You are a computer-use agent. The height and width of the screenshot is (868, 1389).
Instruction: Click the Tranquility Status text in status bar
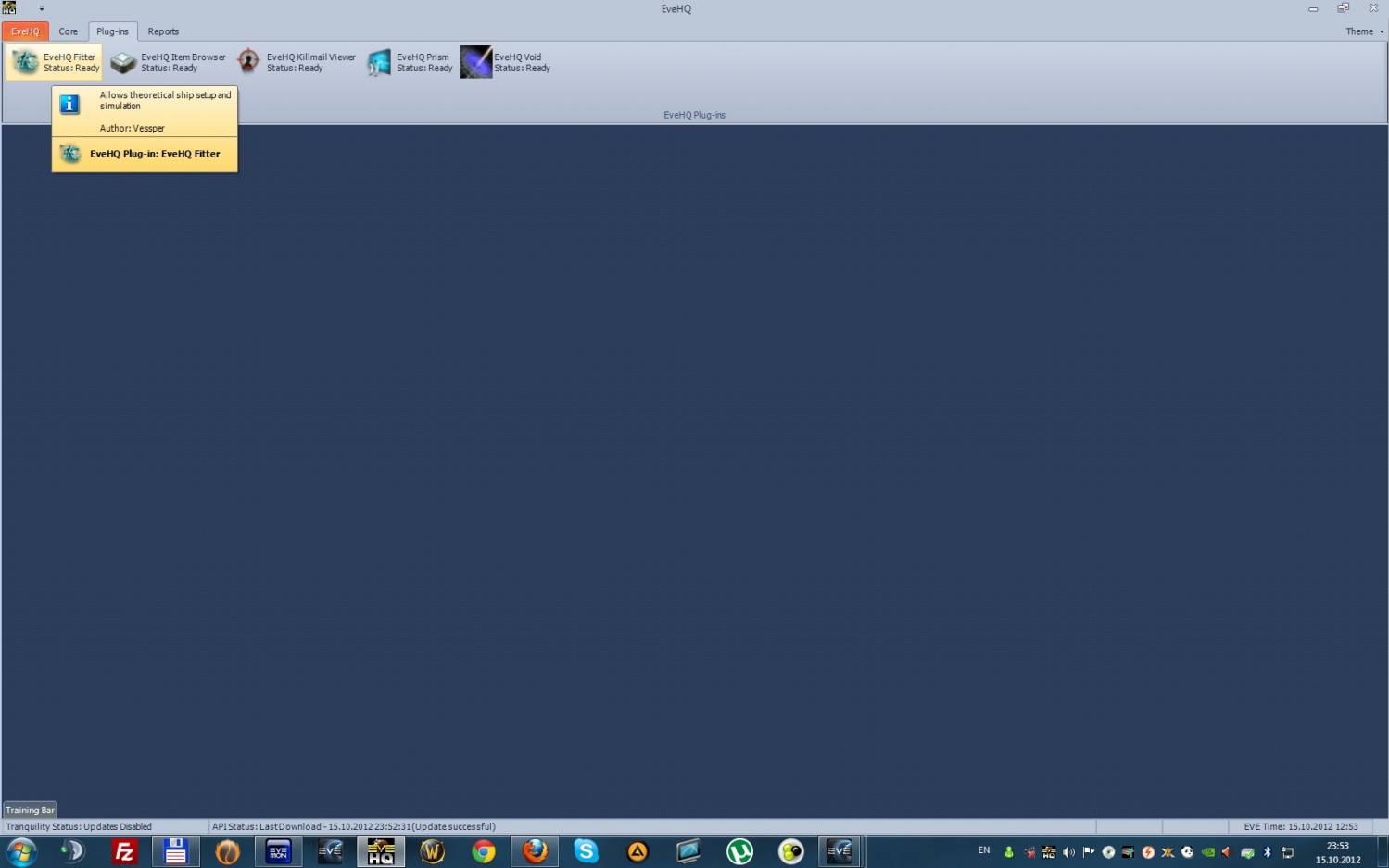[79, 826]
